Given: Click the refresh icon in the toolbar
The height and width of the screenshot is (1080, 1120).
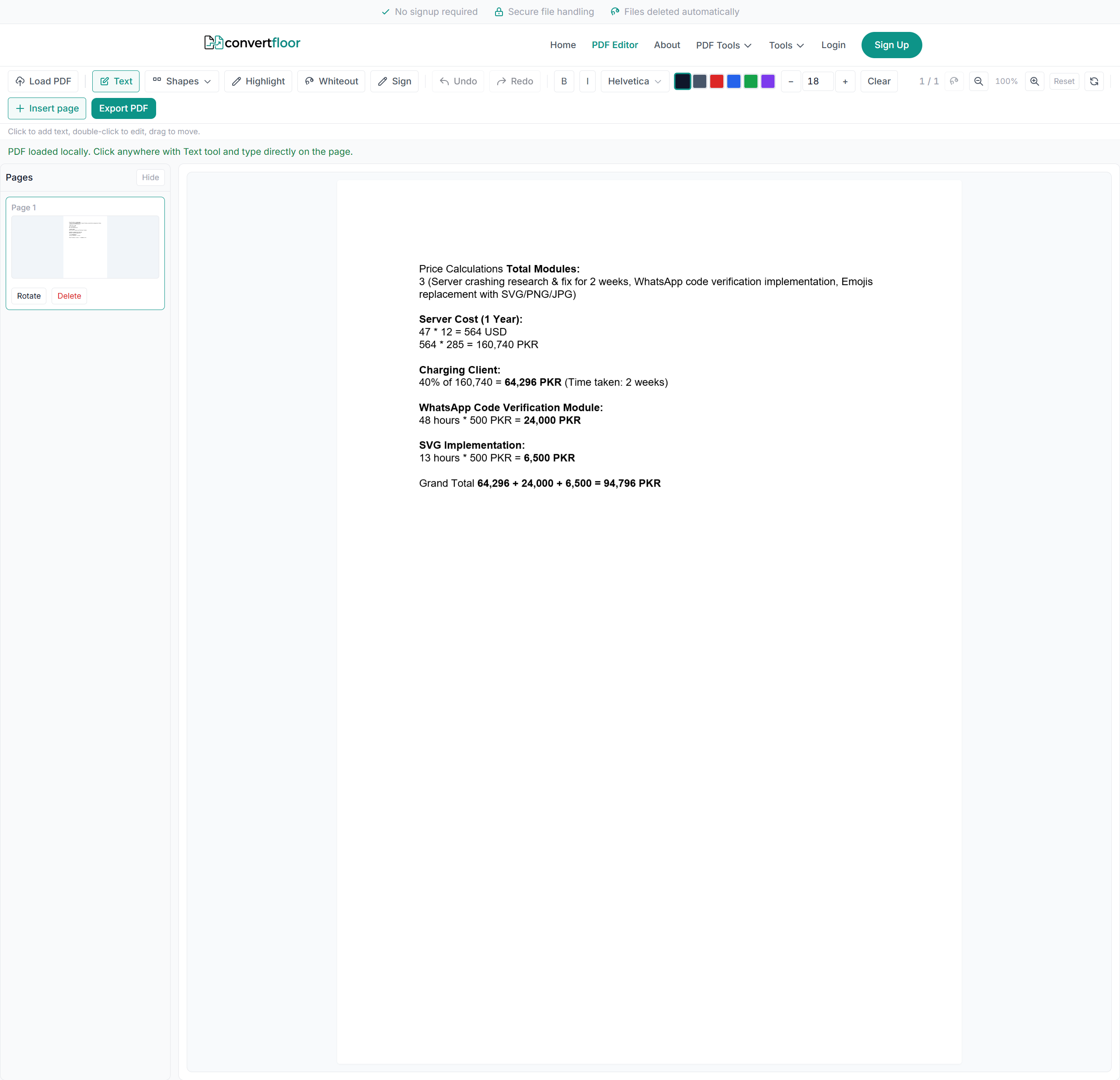Looking at the screenshot, I should [1094, 81].
